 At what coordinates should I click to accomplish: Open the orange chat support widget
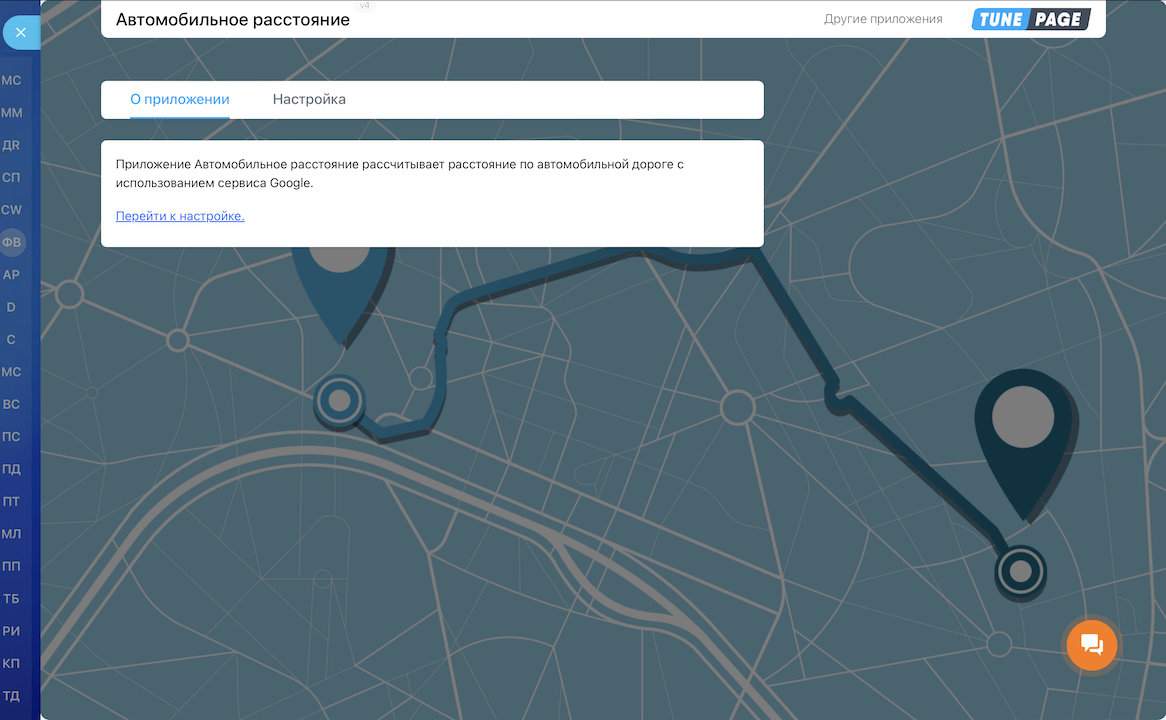point(1091,645)
